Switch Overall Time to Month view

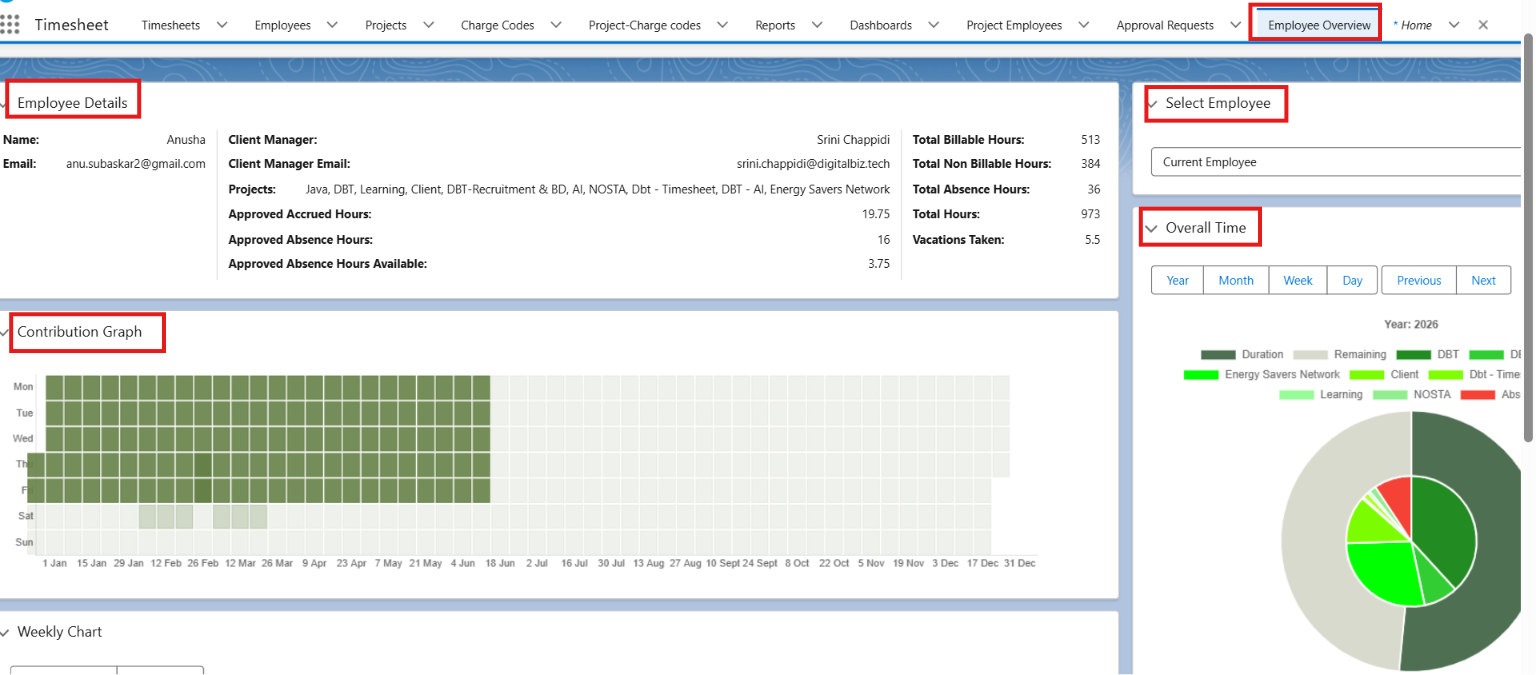click(1236, 280)
